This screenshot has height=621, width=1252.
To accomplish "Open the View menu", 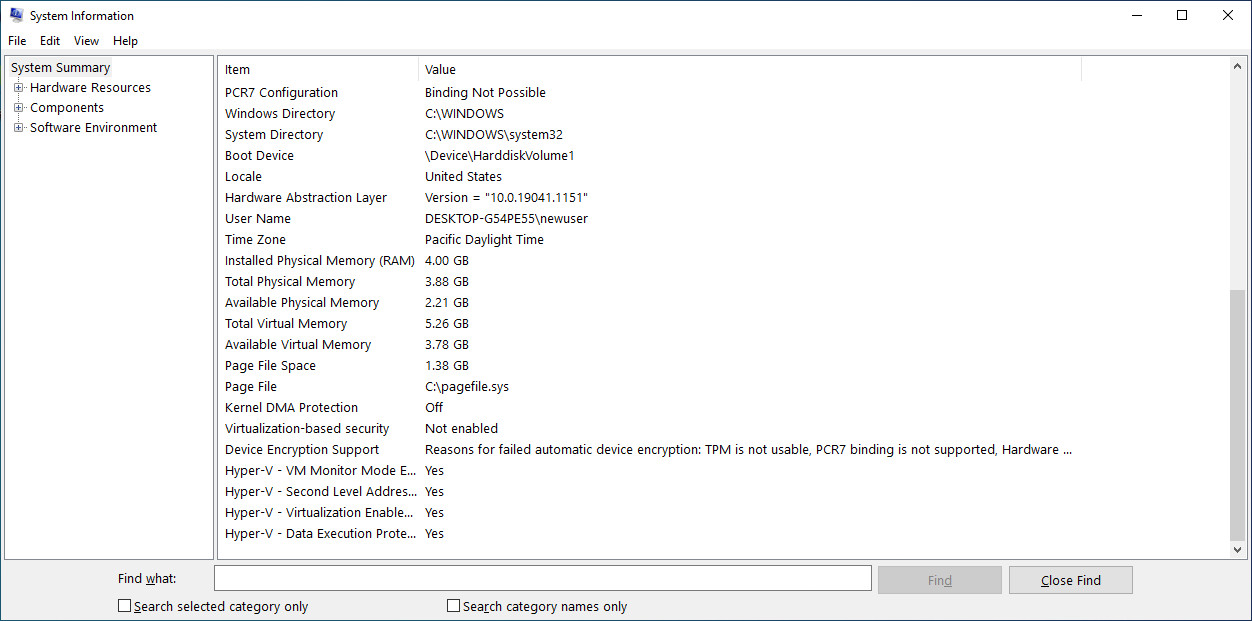I will [x=87, y=41].
